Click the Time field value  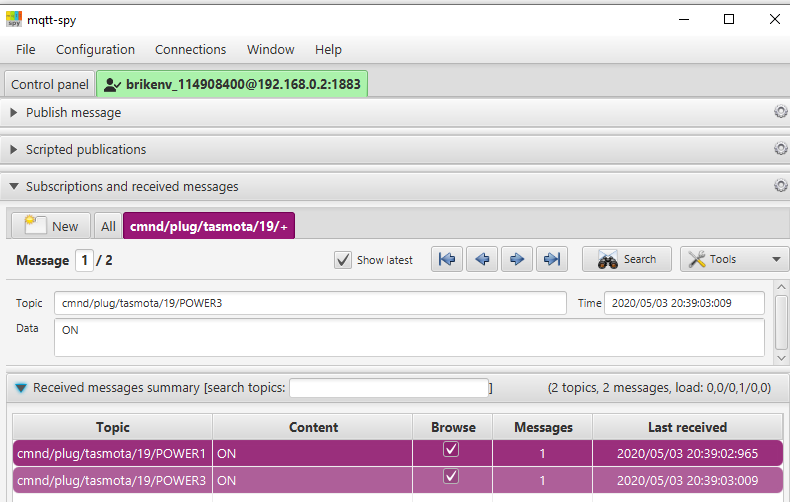(684, 303)
